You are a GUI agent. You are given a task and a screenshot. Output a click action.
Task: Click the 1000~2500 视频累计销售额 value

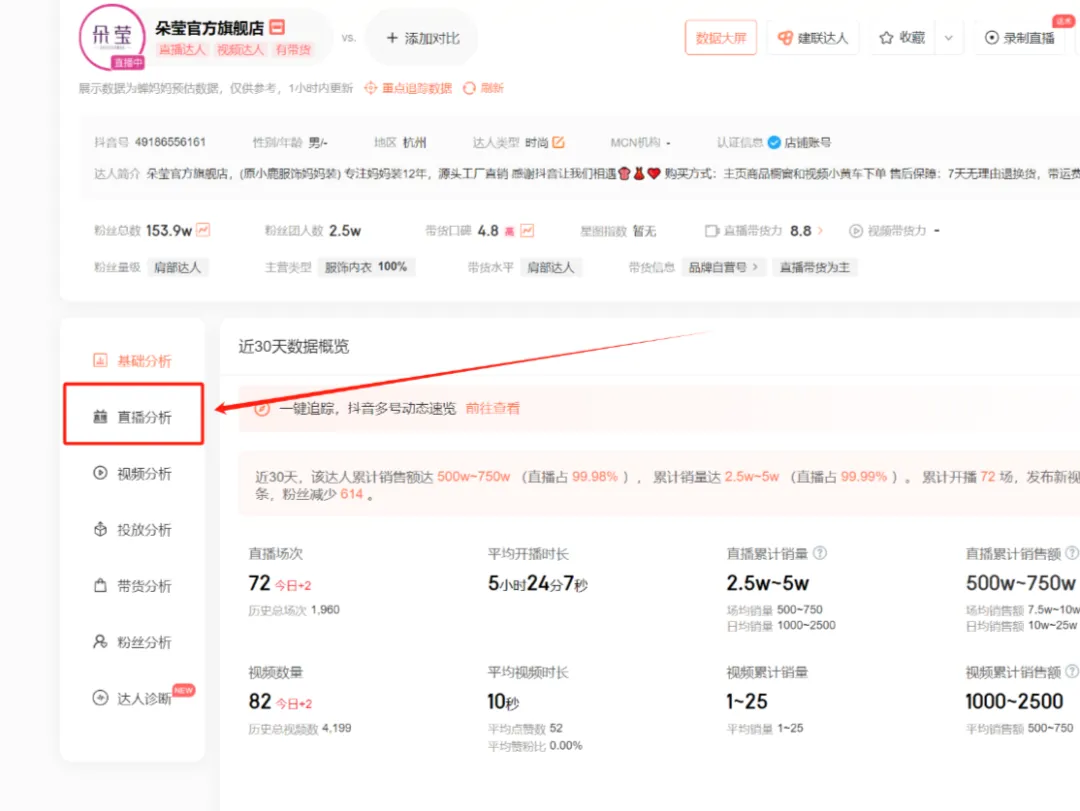[x=1014, y=701]
